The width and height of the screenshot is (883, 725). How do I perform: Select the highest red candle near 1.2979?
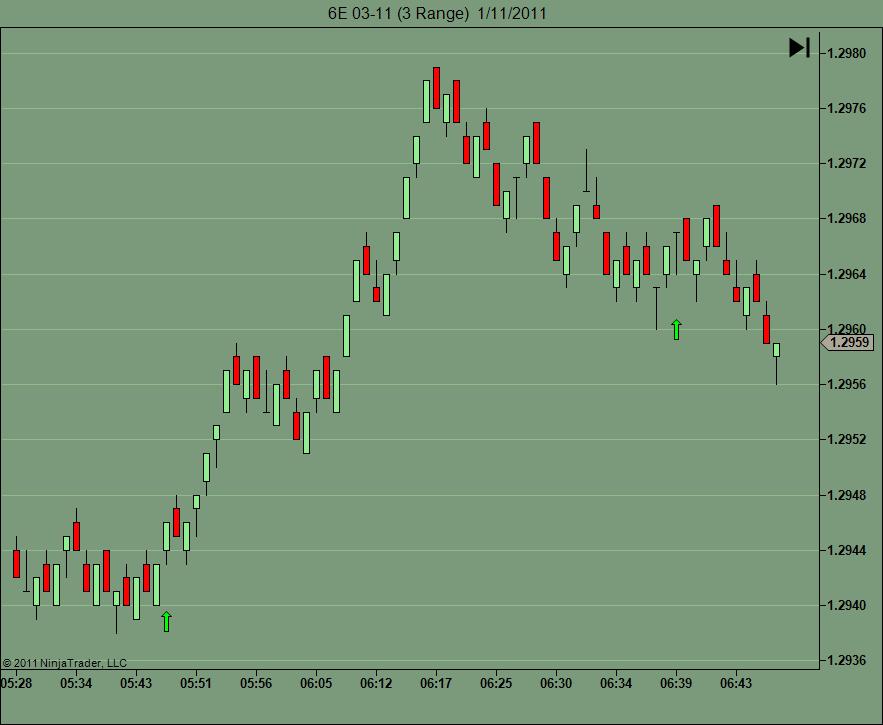(436, 88)
